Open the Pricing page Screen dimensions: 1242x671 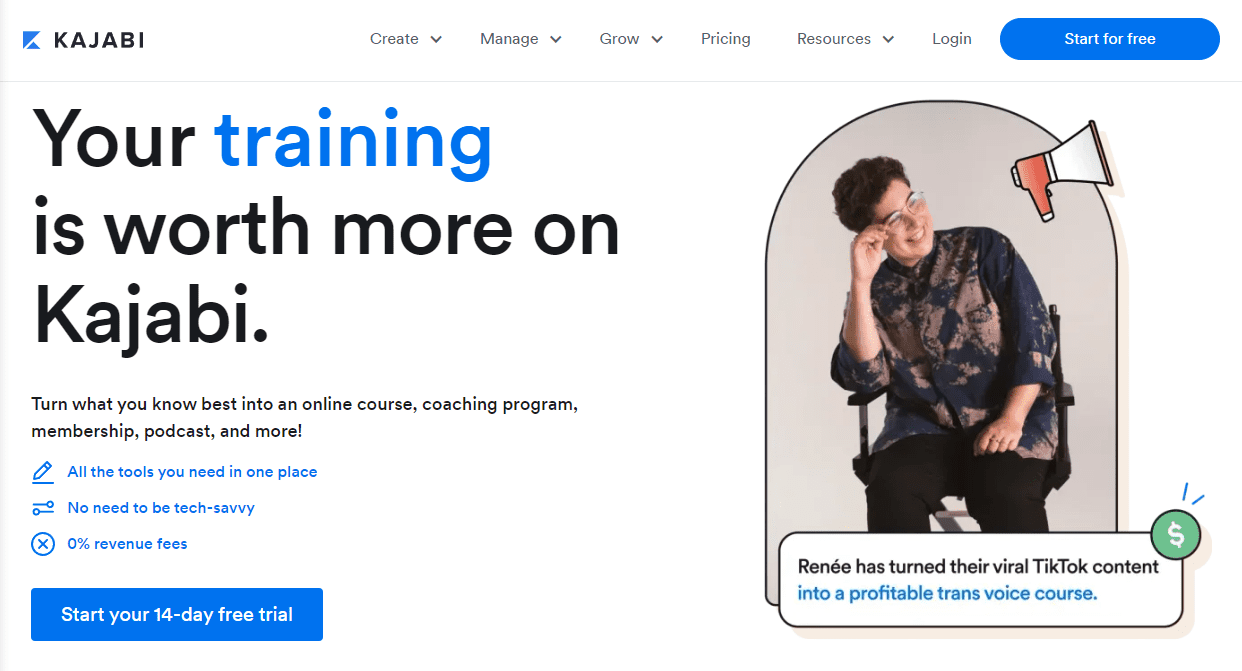(x=726, y=39)
